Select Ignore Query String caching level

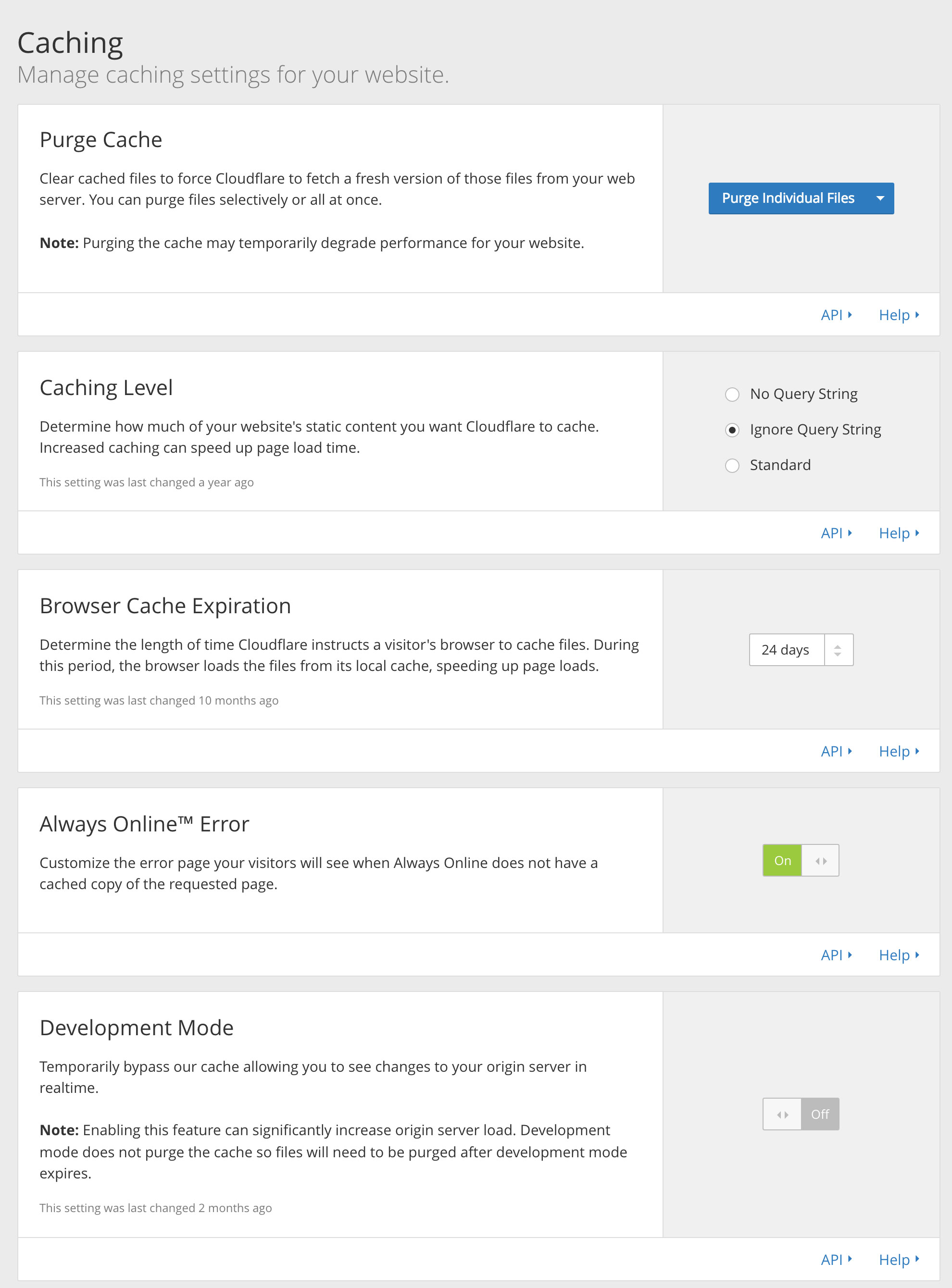pyautogui.click(x=732, y=430)
